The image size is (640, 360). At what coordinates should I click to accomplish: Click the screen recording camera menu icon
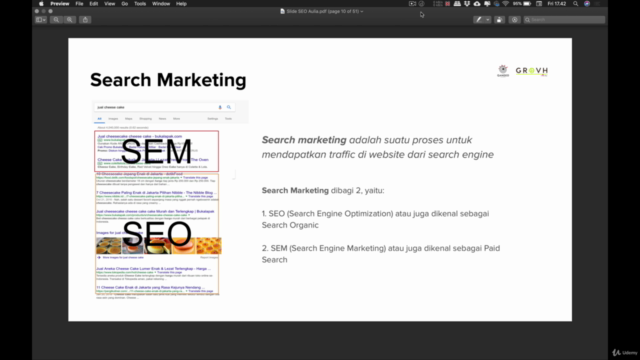[x=412, y=4]
